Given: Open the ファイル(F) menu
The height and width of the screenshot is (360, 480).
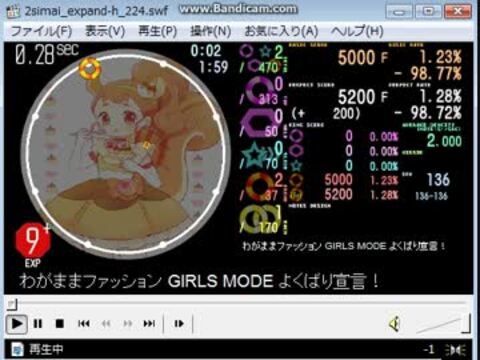Looking at the screenshot, I should click(41, 31).
